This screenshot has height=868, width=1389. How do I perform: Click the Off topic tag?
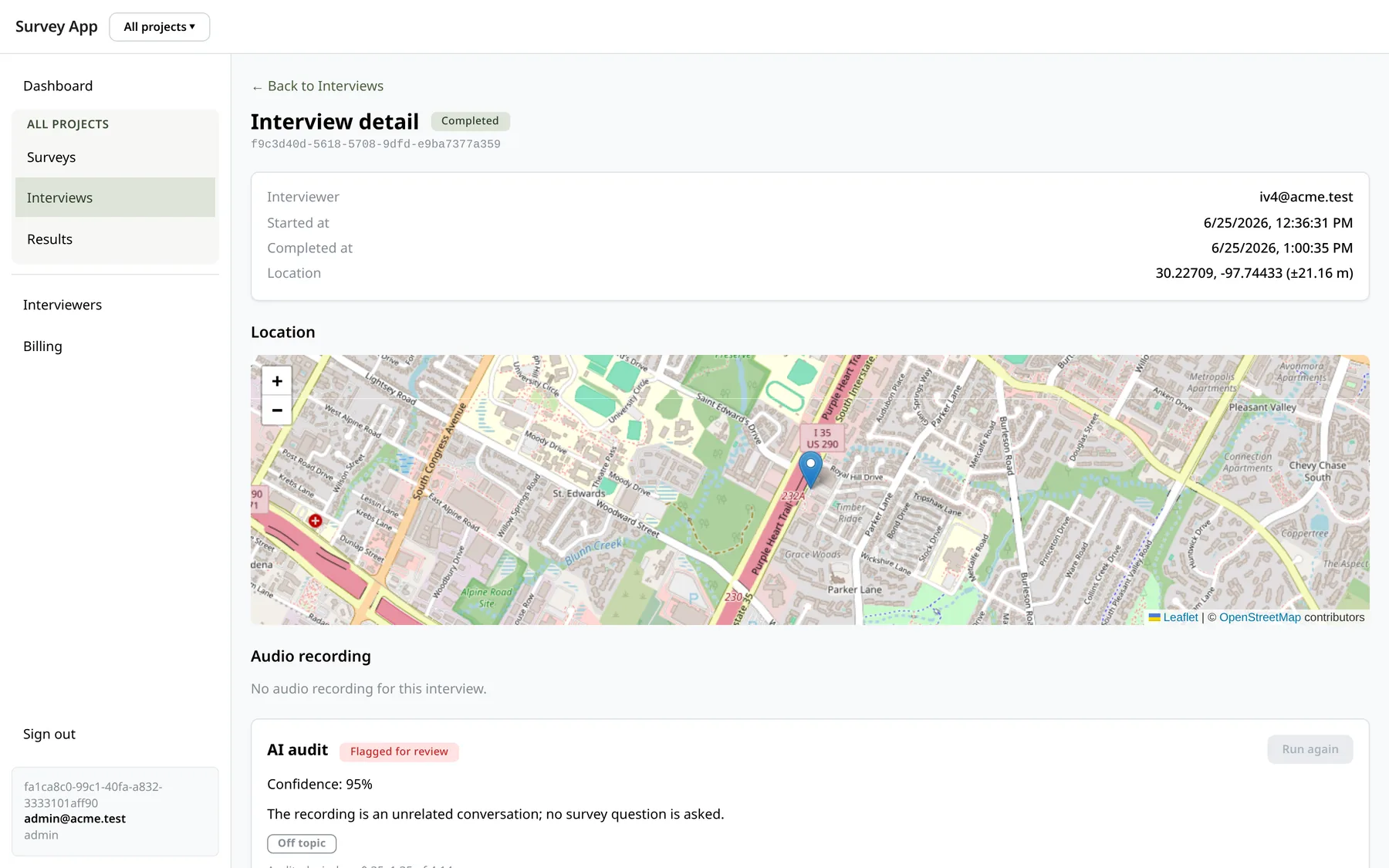(302, 843)
